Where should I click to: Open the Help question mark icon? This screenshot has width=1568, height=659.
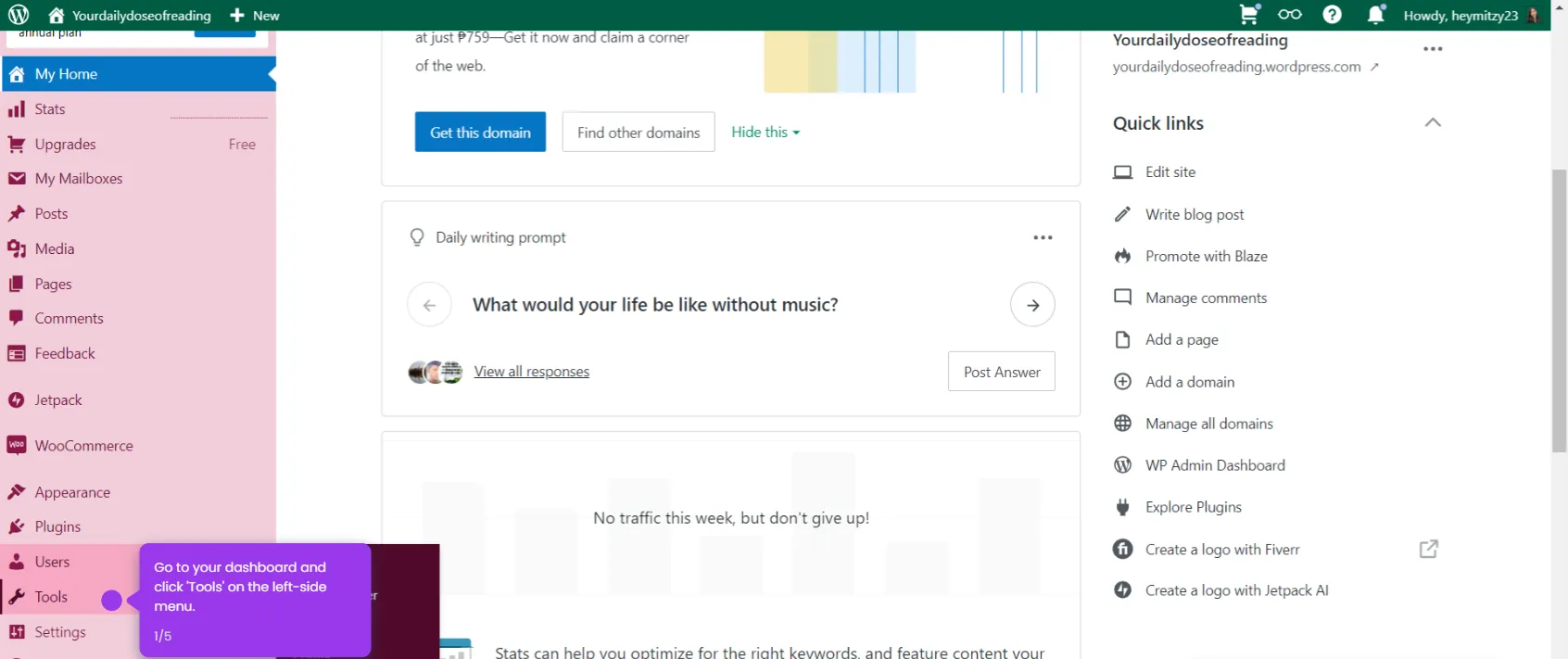(1332, 14)
